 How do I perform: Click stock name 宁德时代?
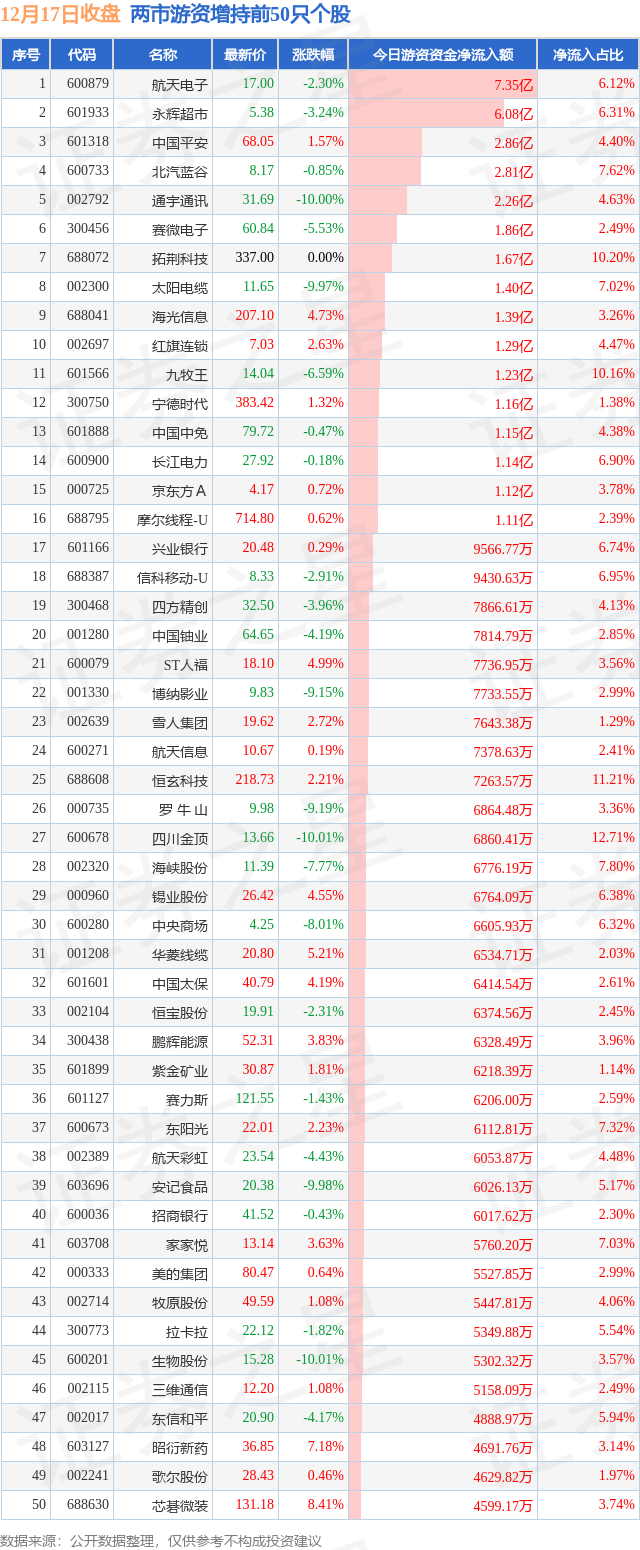(x=180, y=403)
